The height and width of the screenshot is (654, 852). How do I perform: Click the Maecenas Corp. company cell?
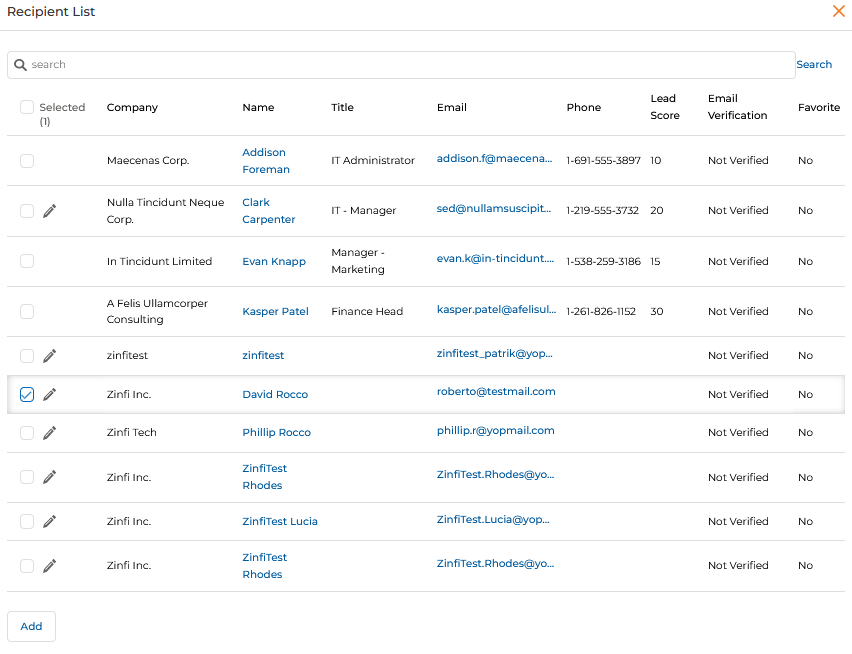148,161
